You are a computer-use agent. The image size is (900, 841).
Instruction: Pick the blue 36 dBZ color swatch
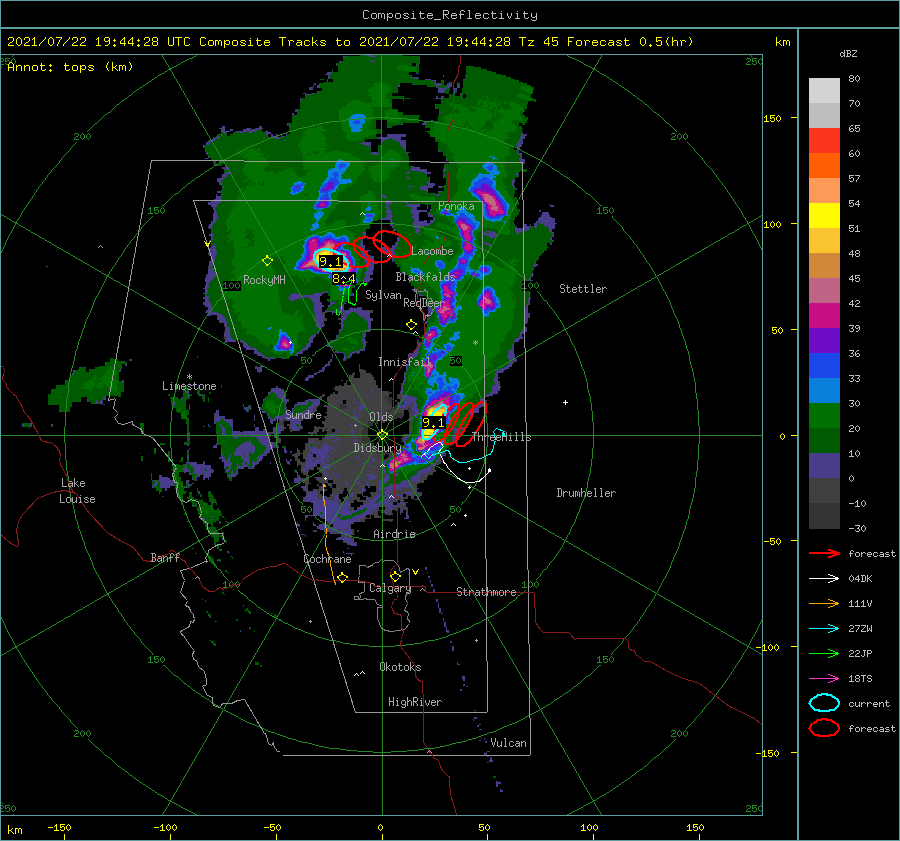click(824, 366)
